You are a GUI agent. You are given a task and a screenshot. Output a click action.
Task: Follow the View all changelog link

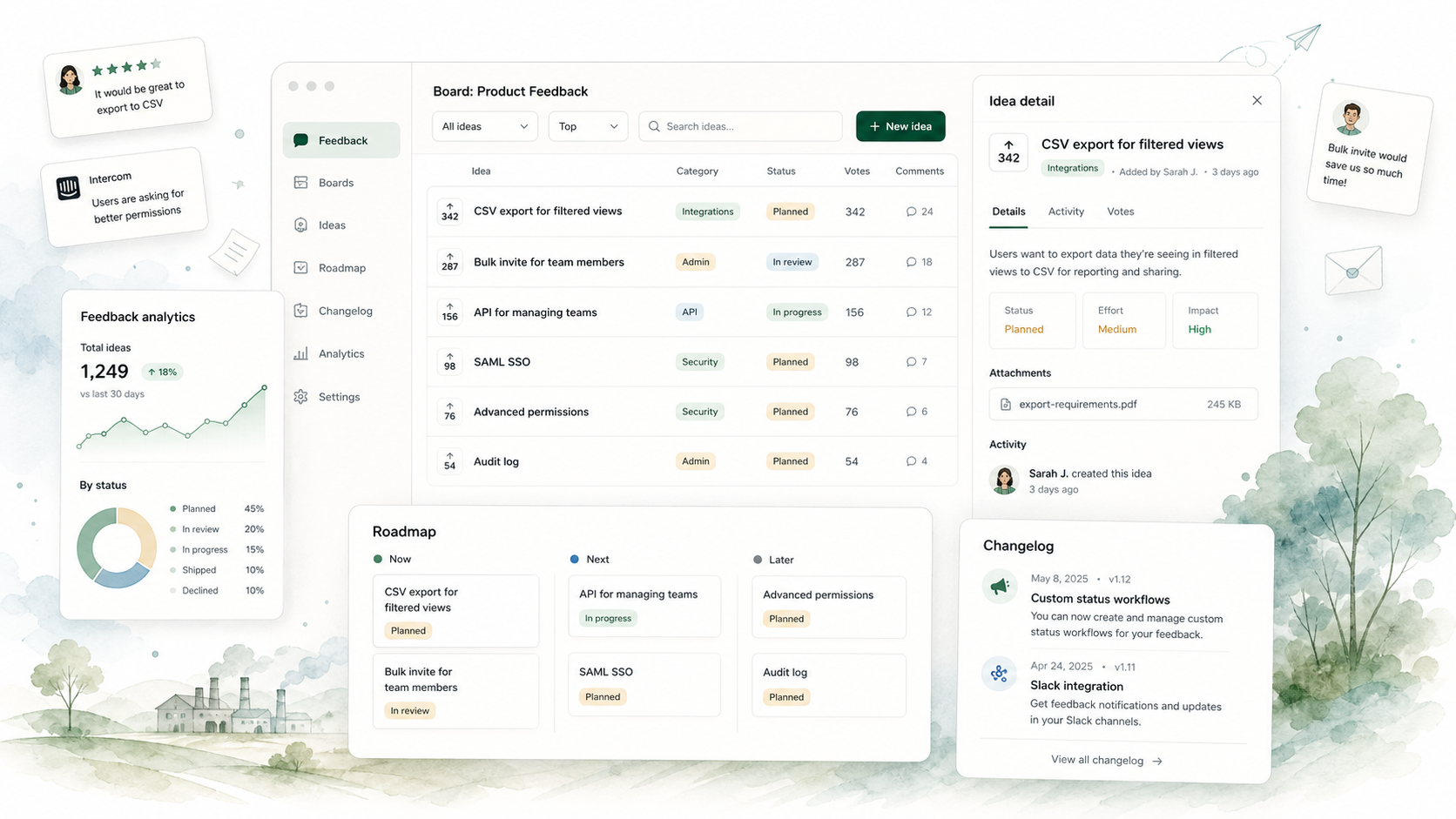(x=1107, y=761)
